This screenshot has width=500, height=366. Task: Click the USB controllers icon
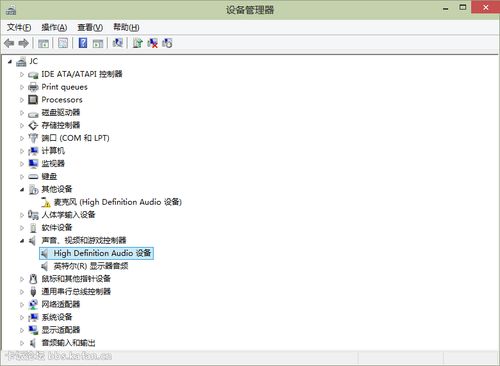pos(33,292)
